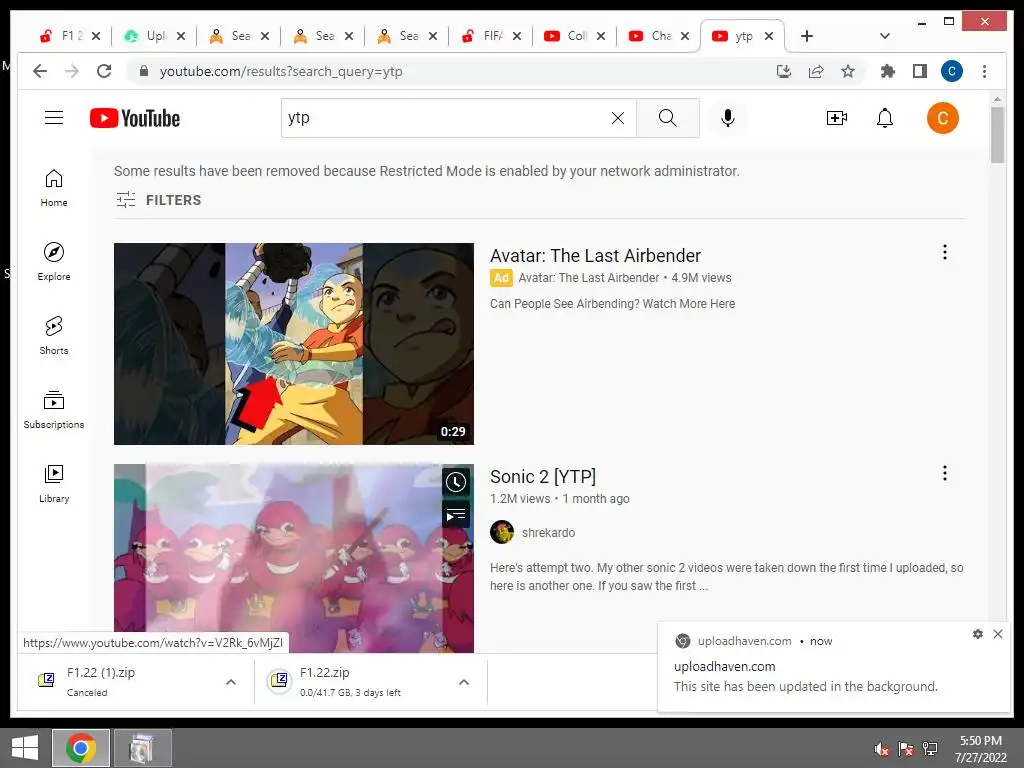Image resolution: width=1024 pixels, height=768 pixels.
Task: Close the ytp tab
Action: coord(769,36)
